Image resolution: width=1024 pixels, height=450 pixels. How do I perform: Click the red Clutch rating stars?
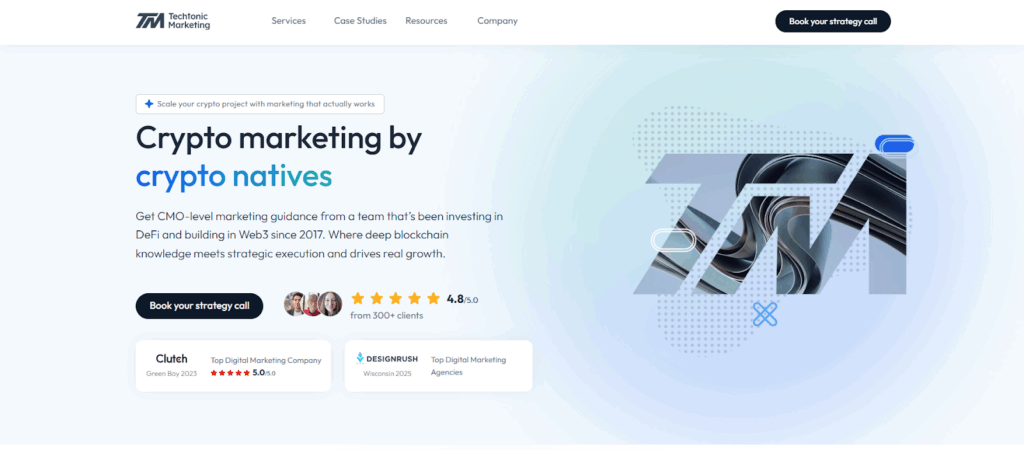click(x=230, y=373)
